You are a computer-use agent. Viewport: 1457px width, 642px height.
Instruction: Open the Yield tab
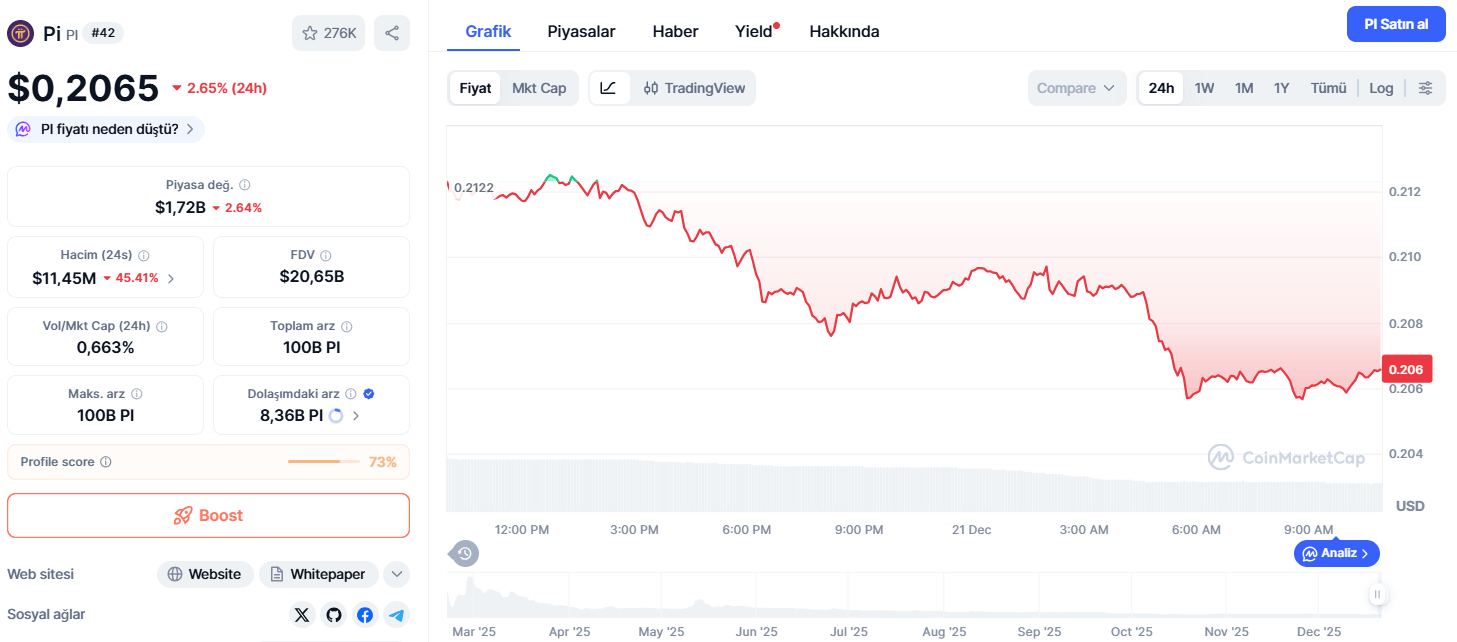[x=756, y=31]
